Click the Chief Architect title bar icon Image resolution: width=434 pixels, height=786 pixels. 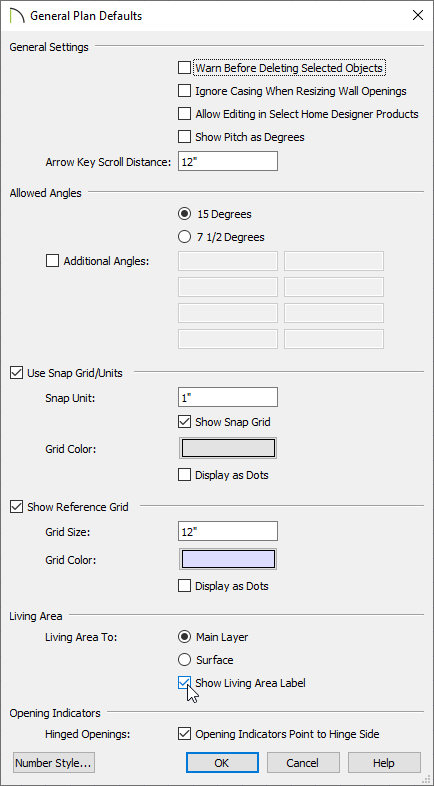[17, 15]
